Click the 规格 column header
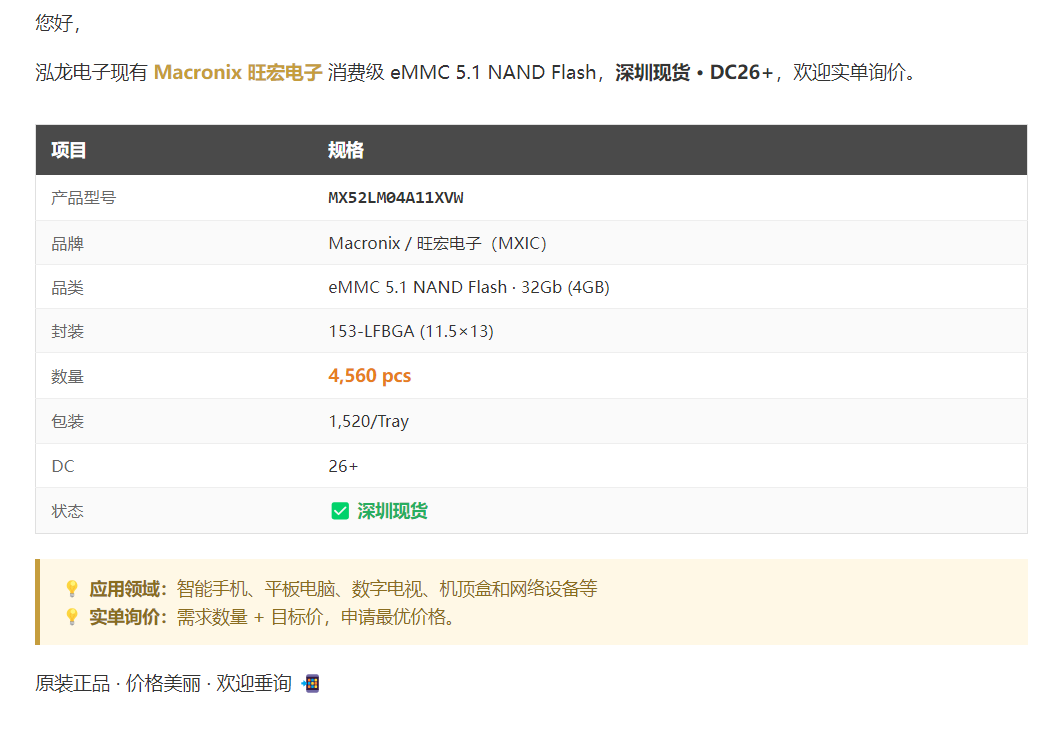This screenshot has height=736, width=1064. click(x=346, y=150)
